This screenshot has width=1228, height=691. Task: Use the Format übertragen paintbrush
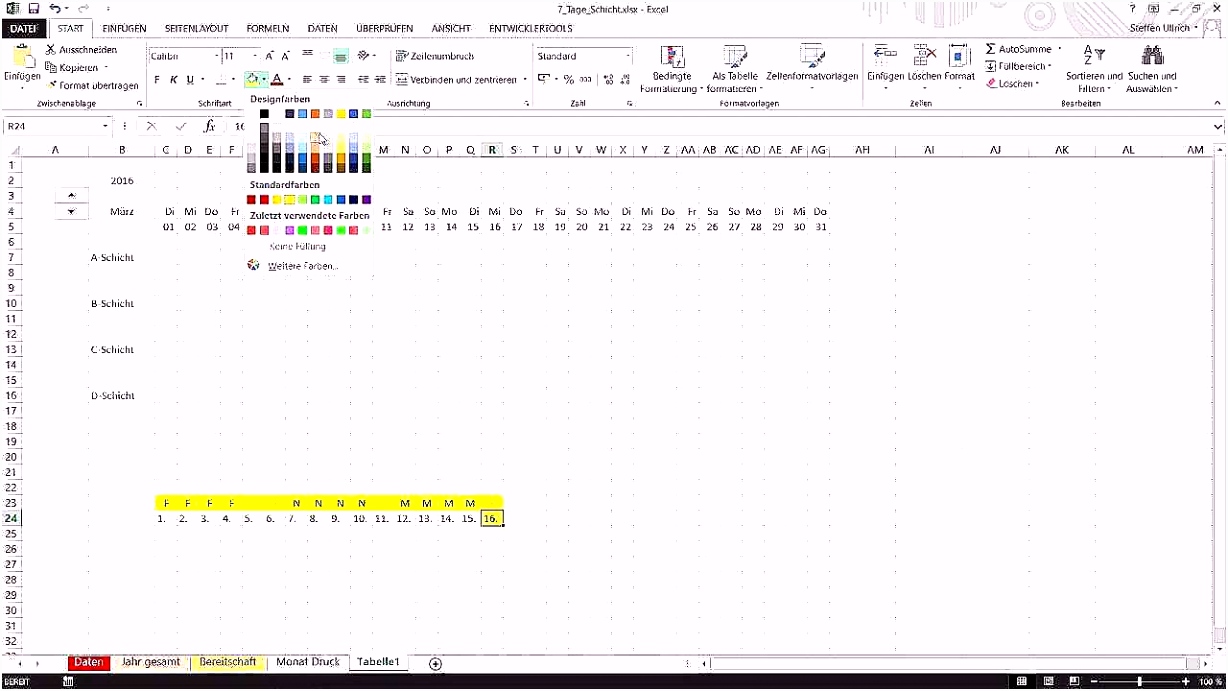(51, 86)
